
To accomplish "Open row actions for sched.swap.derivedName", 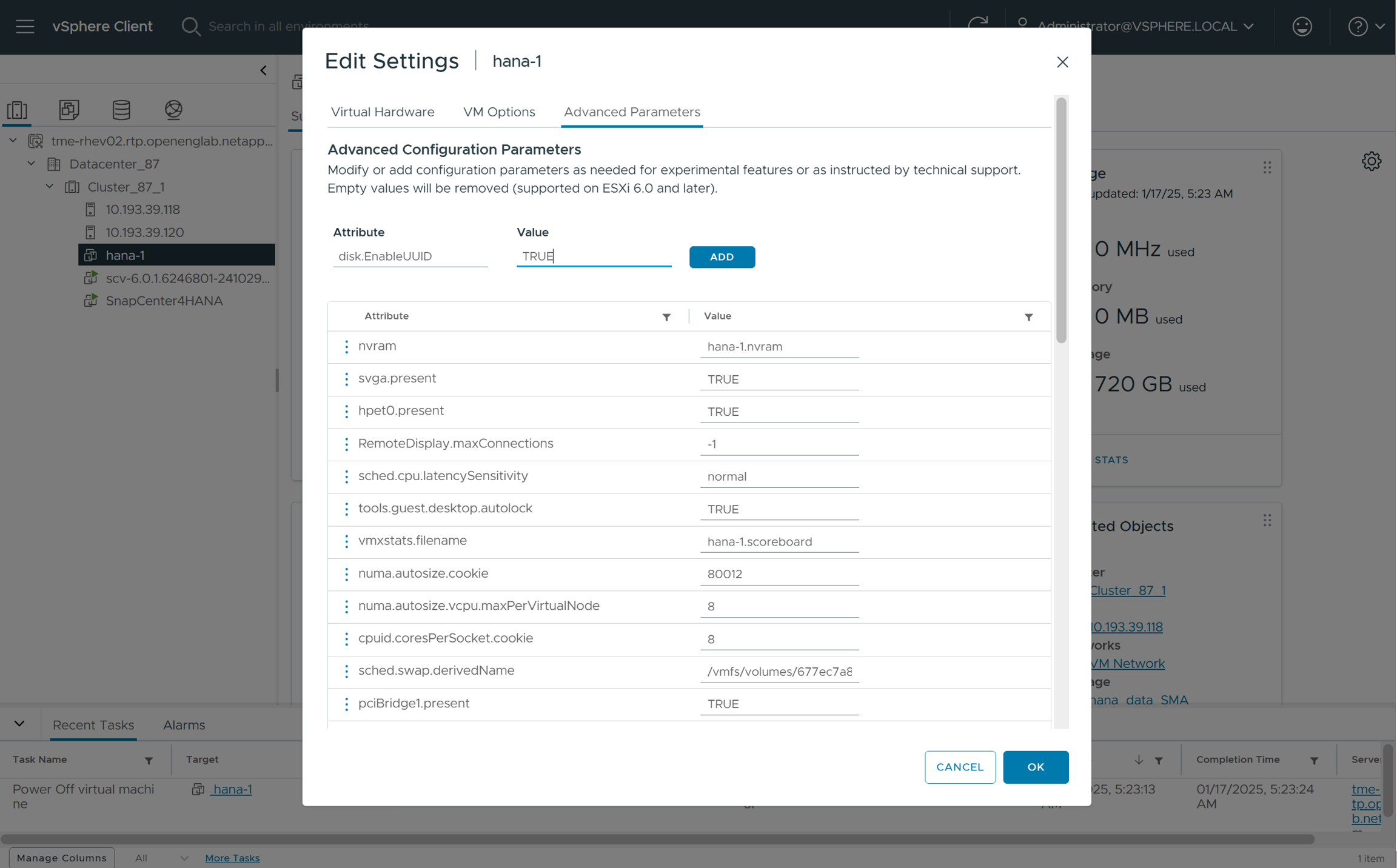I will pyautogui.click(x=346, y=671).
